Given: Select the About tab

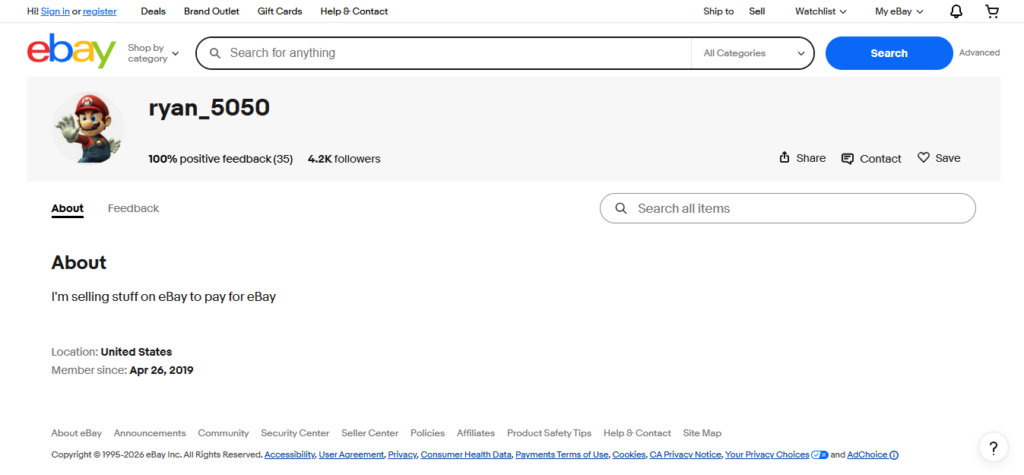Looking at the screenshot, I should pyautogui.click(x=67, y=208).
